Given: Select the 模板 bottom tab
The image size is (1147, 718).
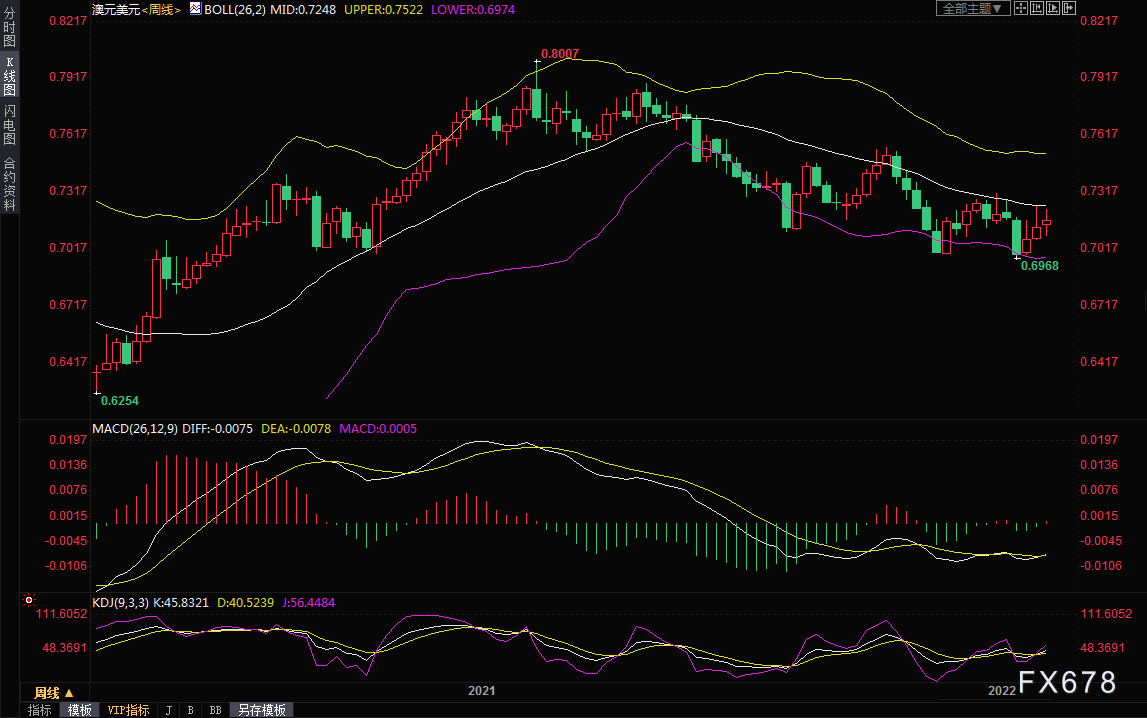Looking at the screenshot, I should tap(80, 710).
